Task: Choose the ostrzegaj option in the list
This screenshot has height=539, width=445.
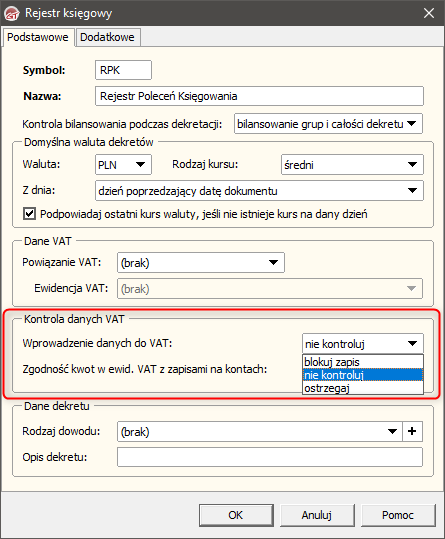Action: coord(363,388)
